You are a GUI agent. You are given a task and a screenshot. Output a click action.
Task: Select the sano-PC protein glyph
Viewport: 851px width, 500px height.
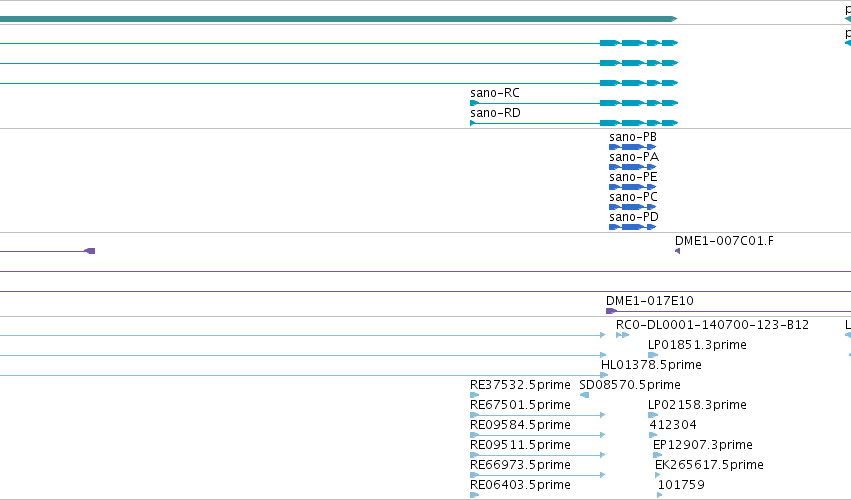[x=633, y=207]
